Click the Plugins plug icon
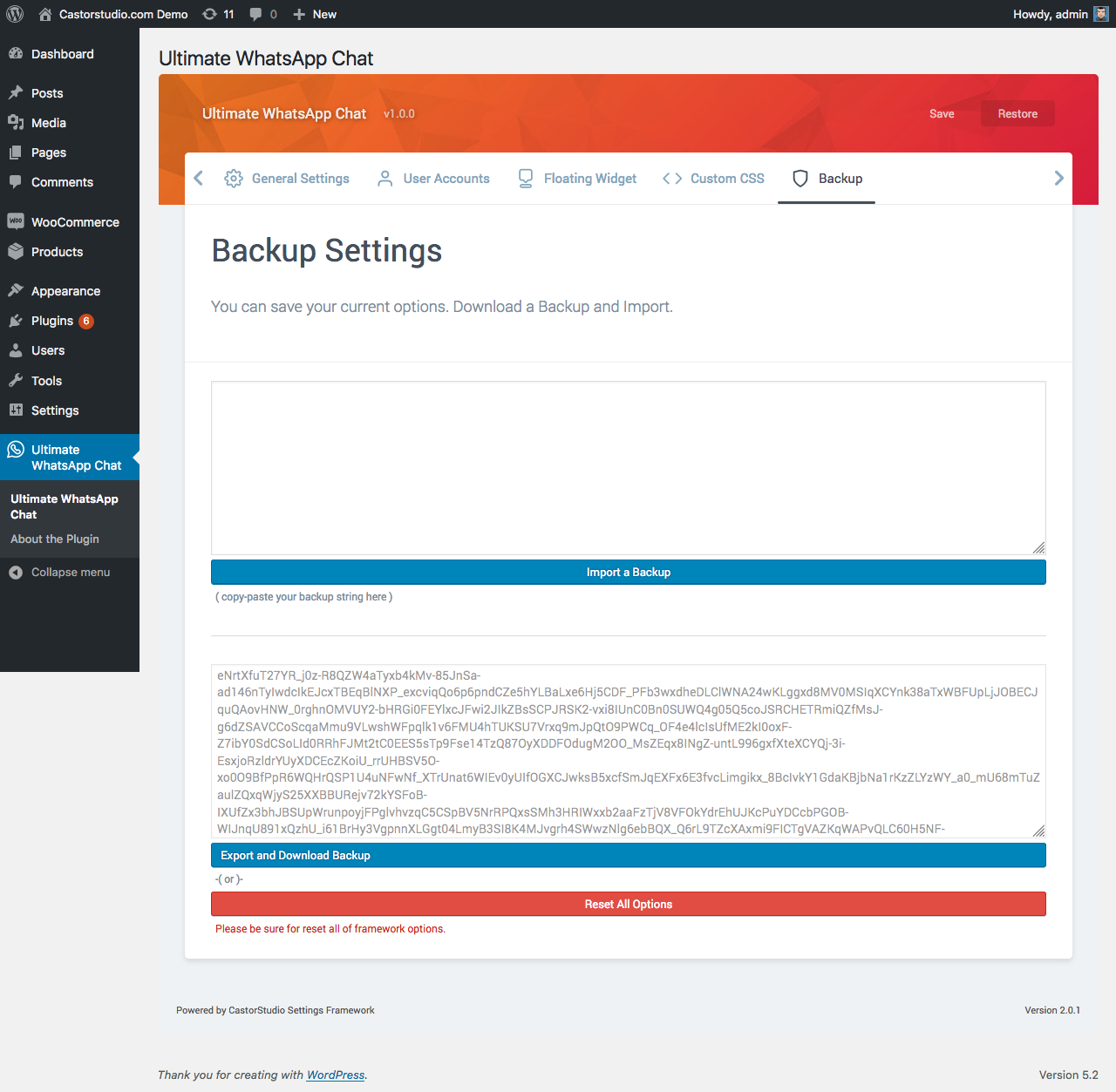The width and height of the screenshot is (1116, 1092). tap(16, 321)
